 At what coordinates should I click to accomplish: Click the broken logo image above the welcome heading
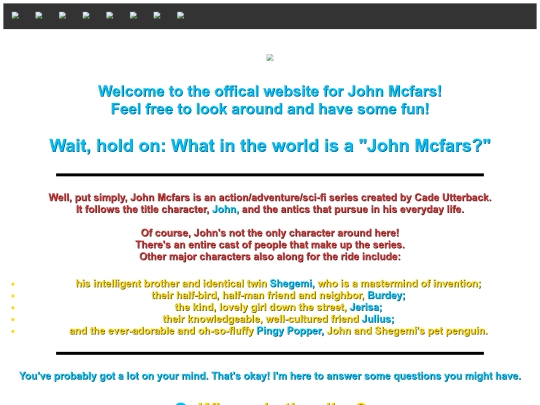(270, 58)
